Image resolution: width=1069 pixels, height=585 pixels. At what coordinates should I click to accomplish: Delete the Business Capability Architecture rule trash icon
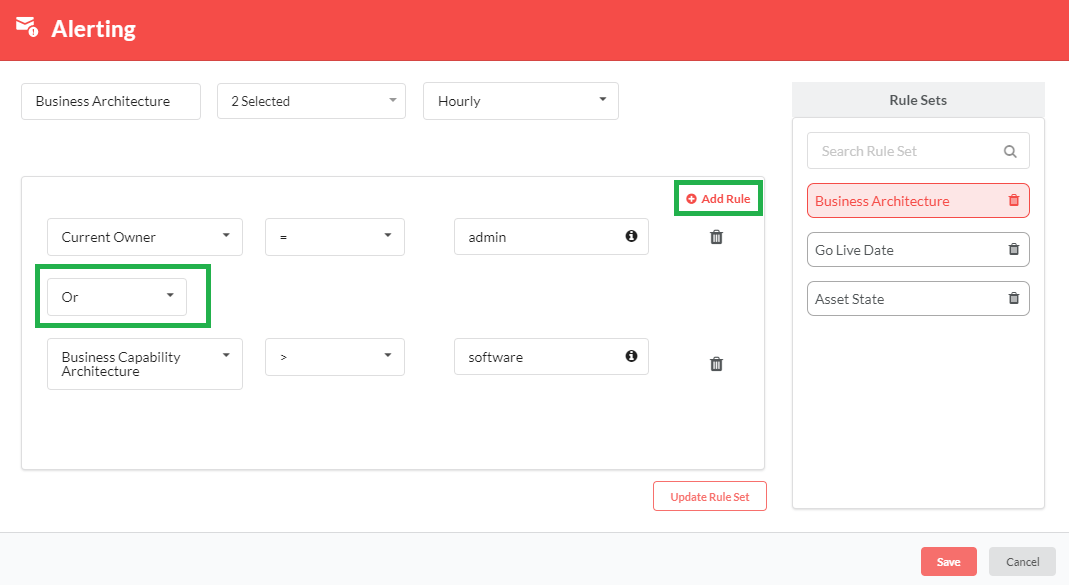click(x=716, y=363)
